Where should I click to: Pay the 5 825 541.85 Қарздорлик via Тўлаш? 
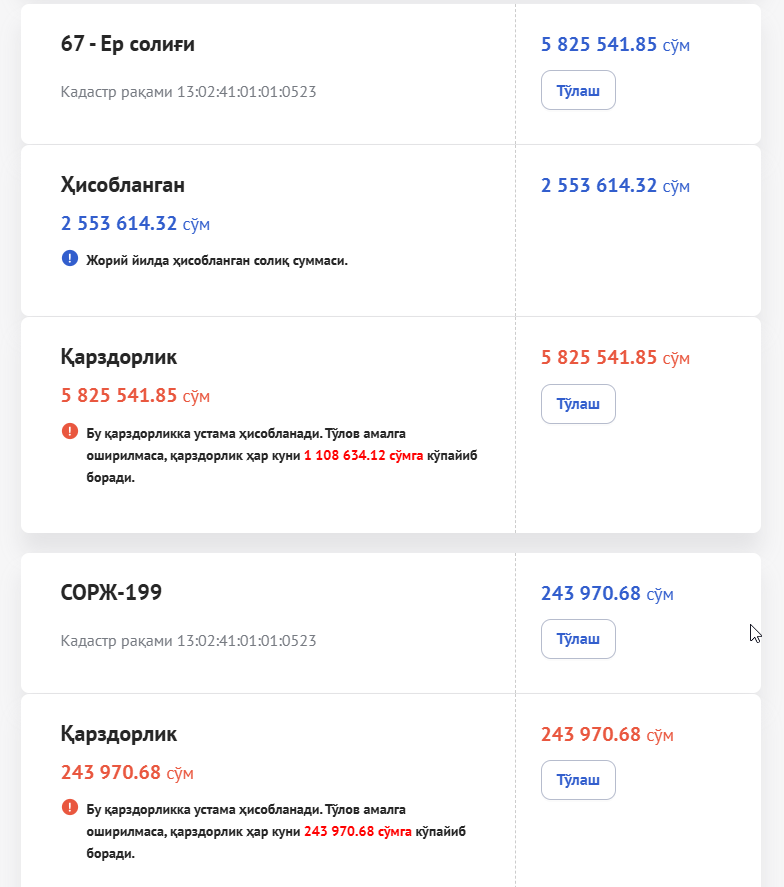[x=578, y=404]
